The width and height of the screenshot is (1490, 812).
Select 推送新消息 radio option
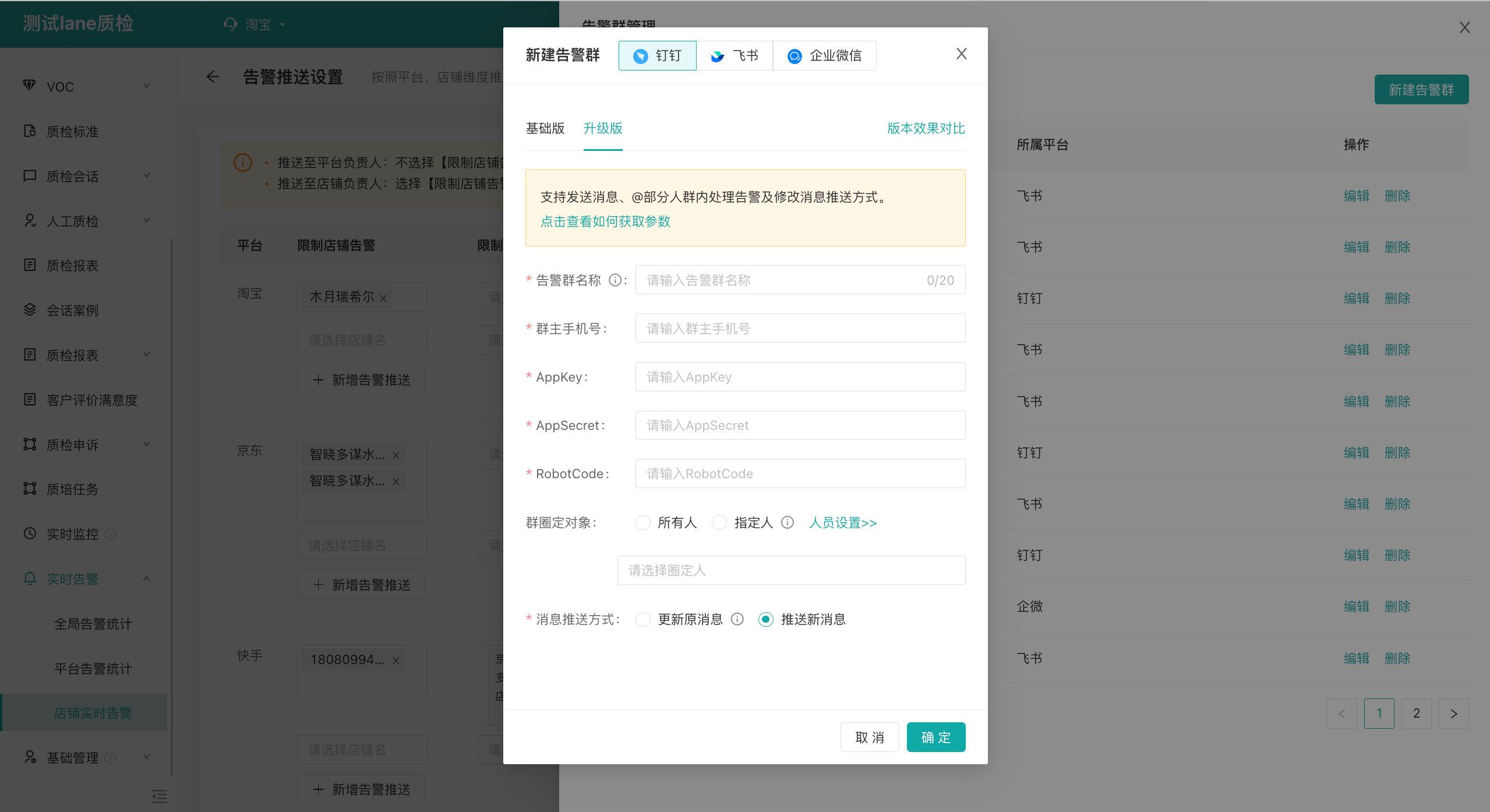766,619
